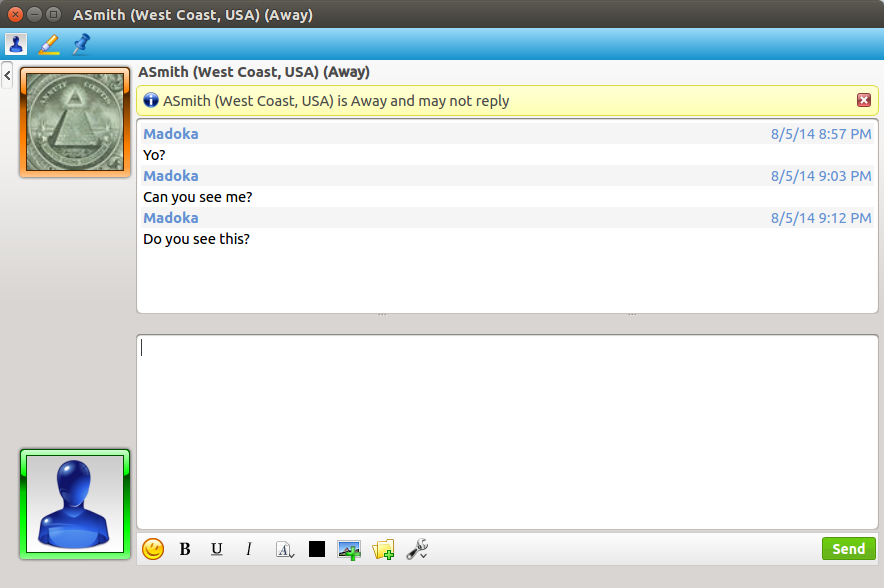This screenshot has height=588, width=884.
Task: Click the blue info icon in notice
Action: [x=151, y=100]
